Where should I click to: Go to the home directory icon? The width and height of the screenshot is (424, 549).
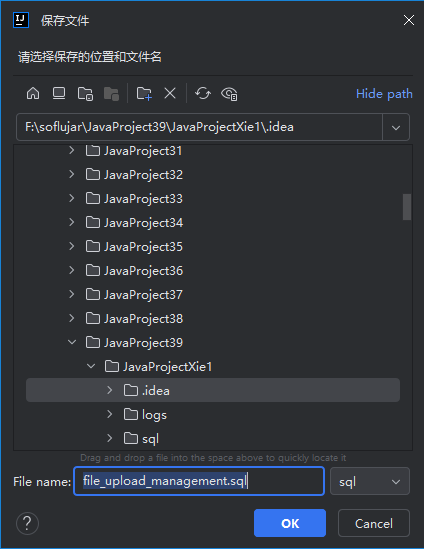pyautogui.click(x=33, y=93)
